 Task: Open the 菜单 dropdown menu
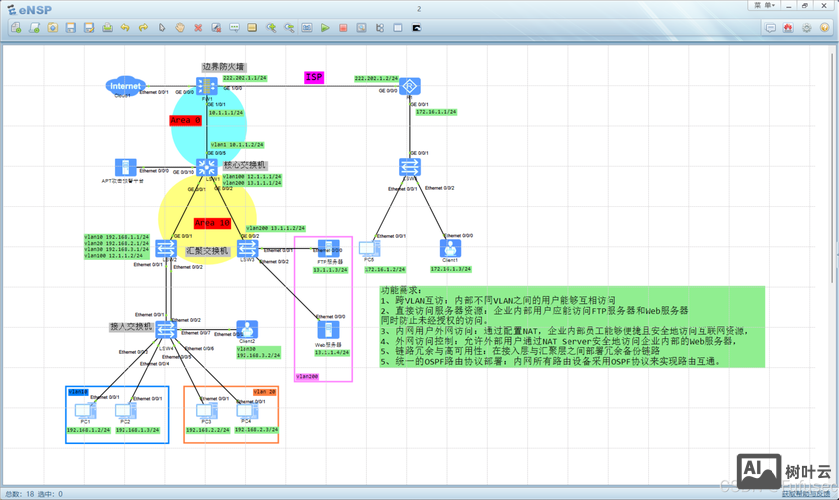tap(765, 5)
